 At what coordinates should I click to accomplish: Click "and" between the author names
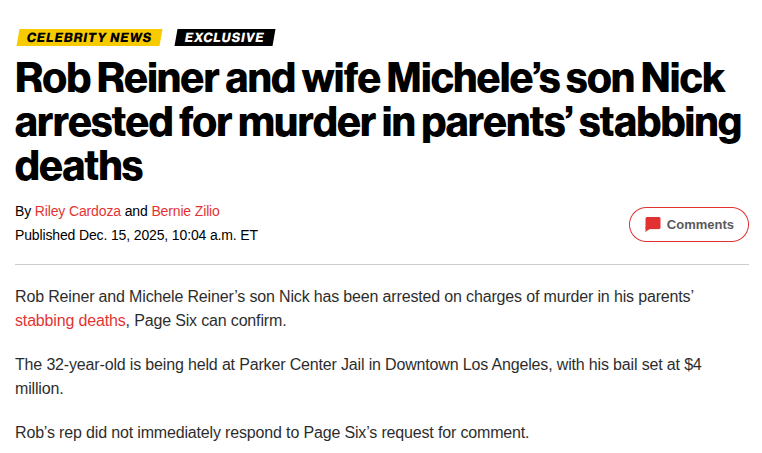(x=136, y=211)
